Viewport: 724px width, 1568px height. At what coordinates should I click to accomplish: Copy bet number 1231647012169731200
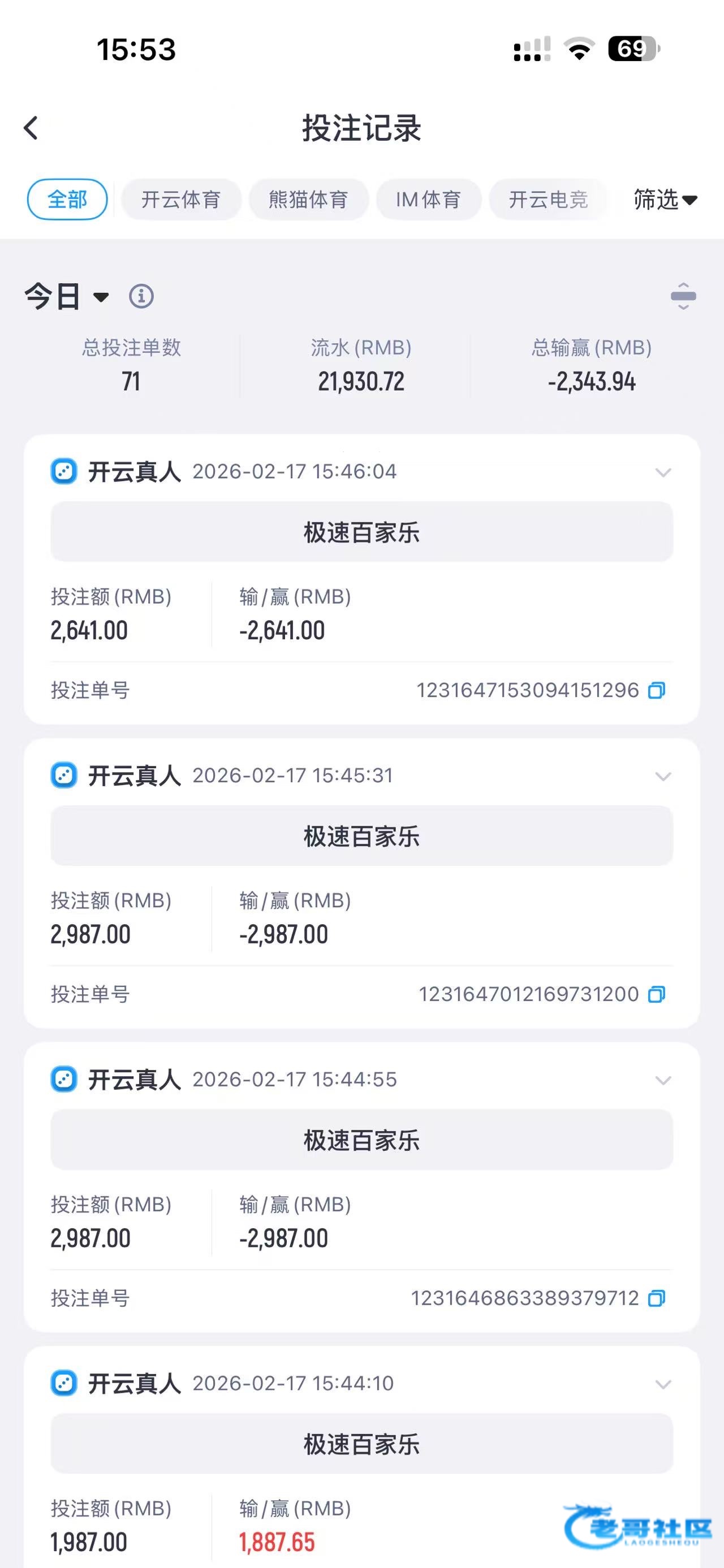click(x=657, y=994)
